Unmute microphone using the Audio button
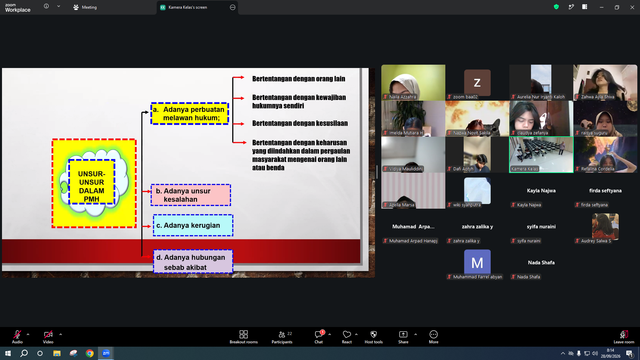 (x=17, y=337)
